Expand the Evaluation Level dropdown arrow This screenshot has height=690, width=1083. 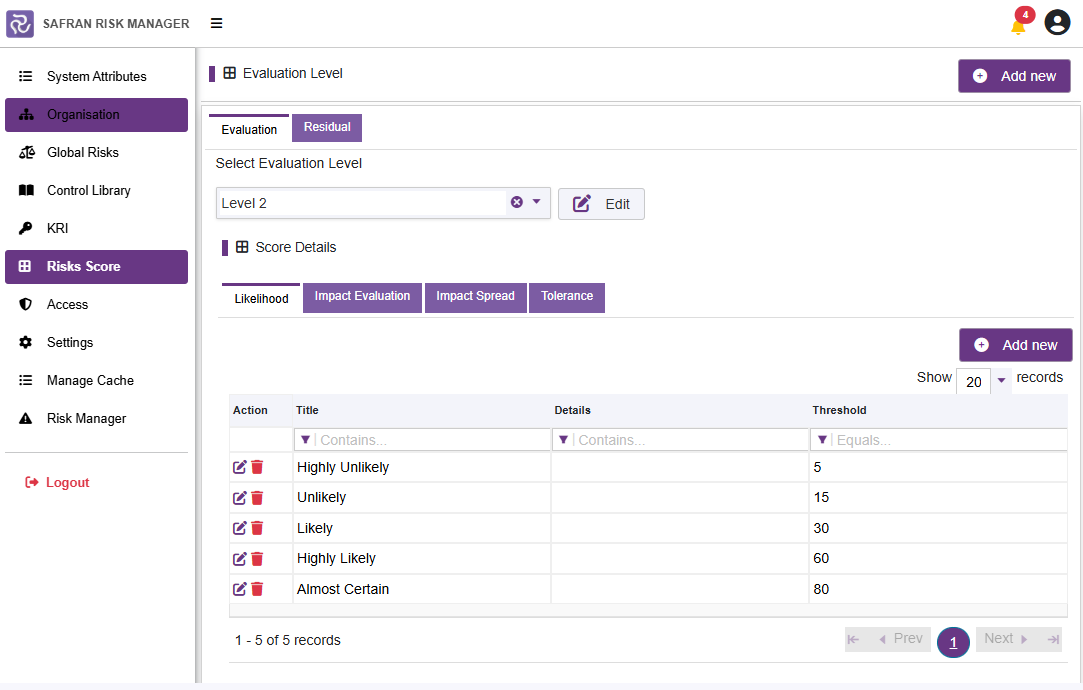click(537, 202)
